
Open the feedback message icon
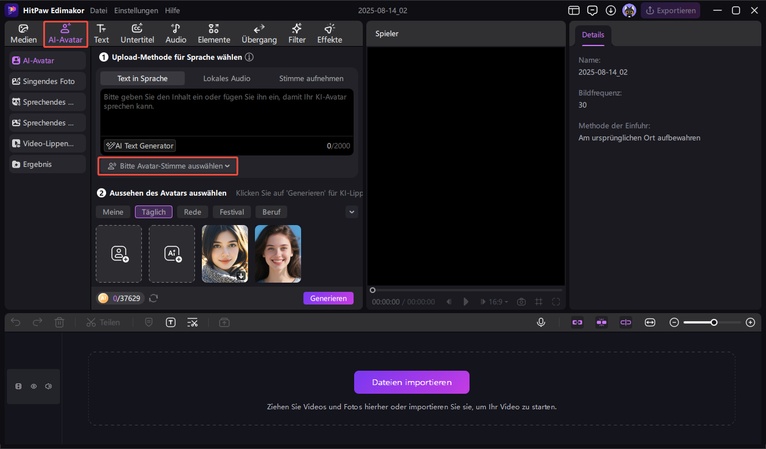(592, 10)
